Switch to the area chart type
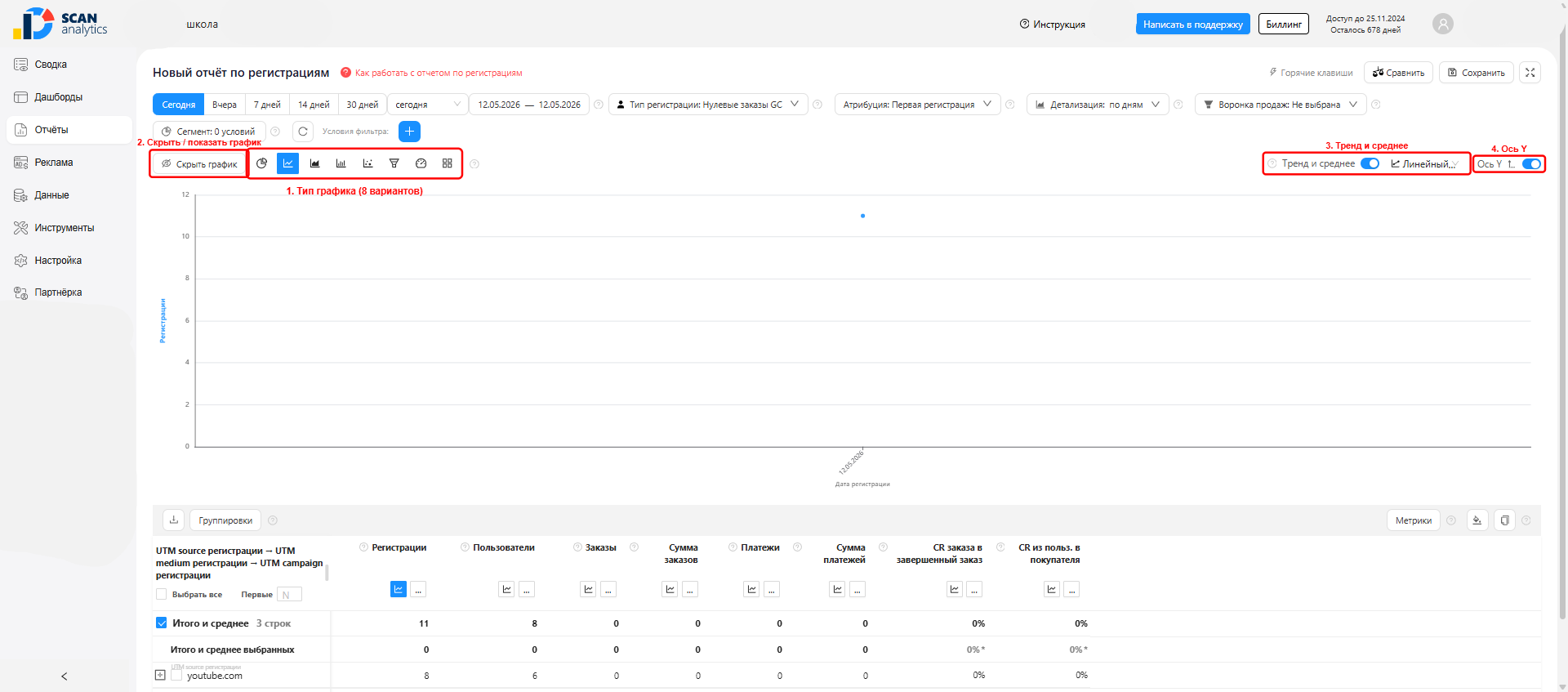The width and height of the screenshot is (1568, 692). [314, 163]
